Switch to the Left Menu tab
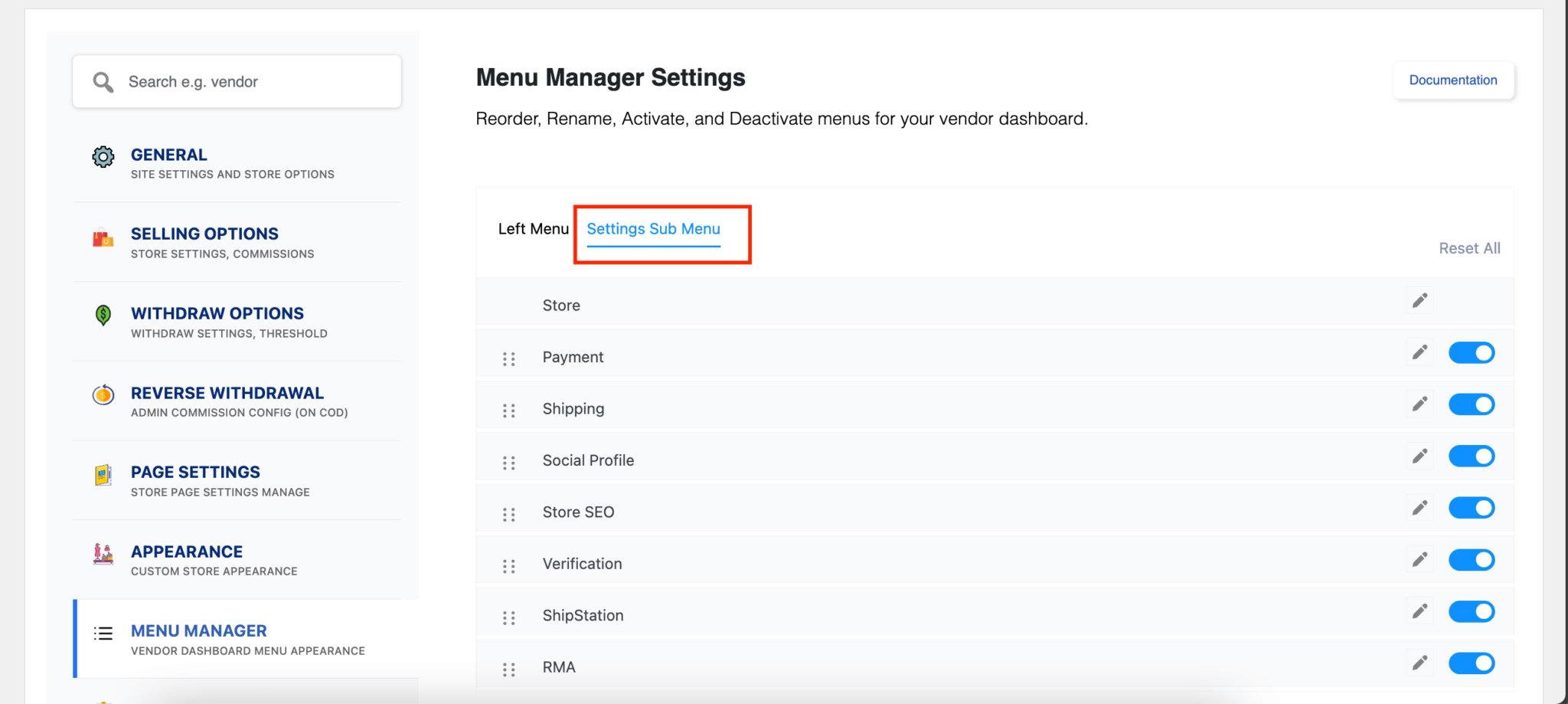Screen dimensions: 1568x704 (534, 228)
